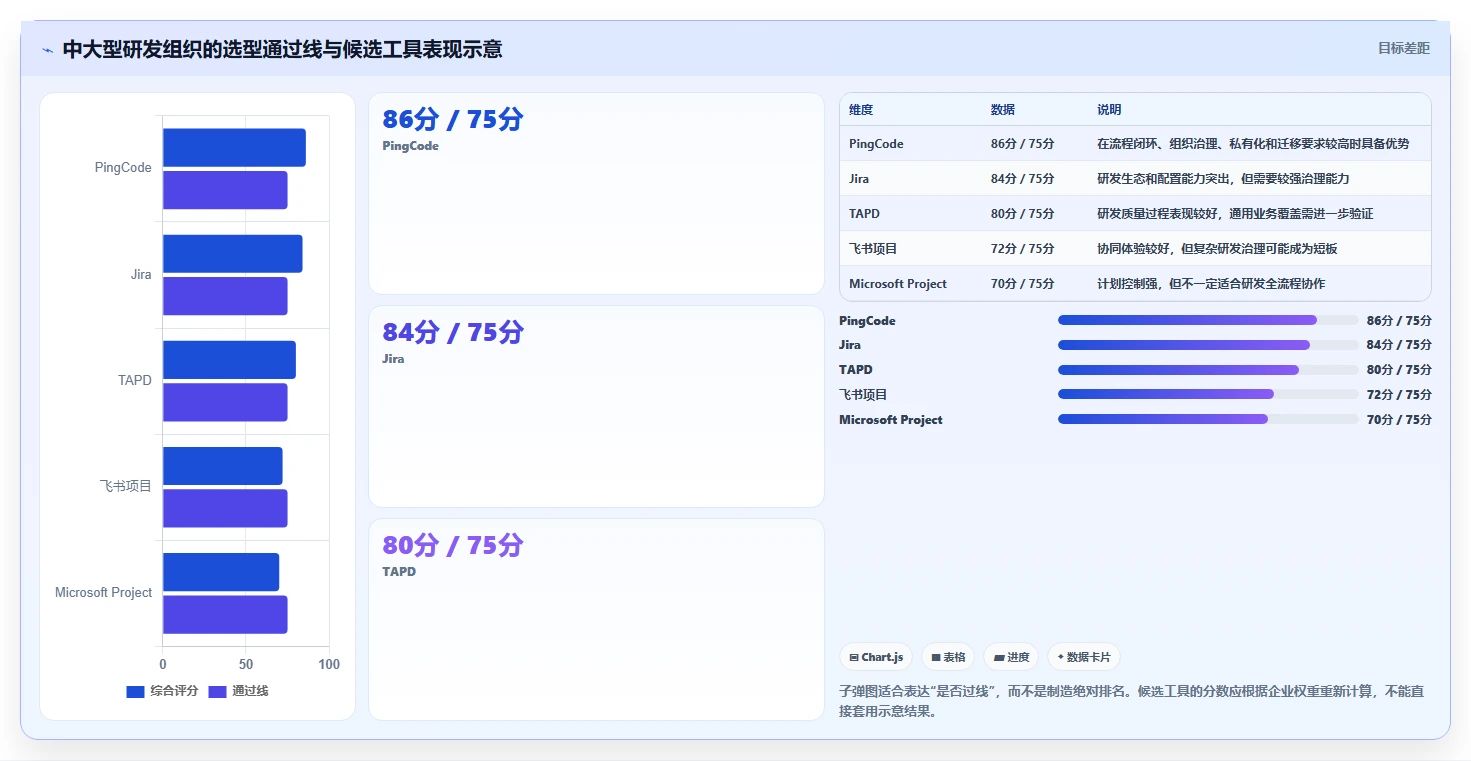This screenshot has width=1471, height=761.
Task: Click the Microsoft Project 通过线 chart bar
Action: 225,614
